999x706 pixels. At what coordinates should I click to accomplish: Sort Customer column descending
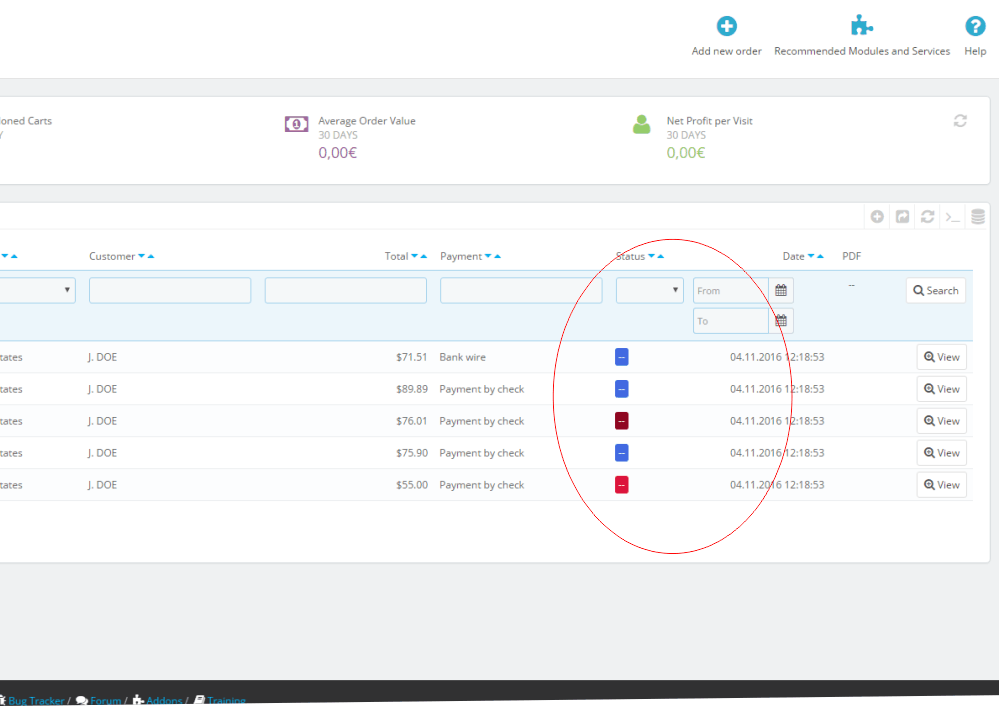141,256
